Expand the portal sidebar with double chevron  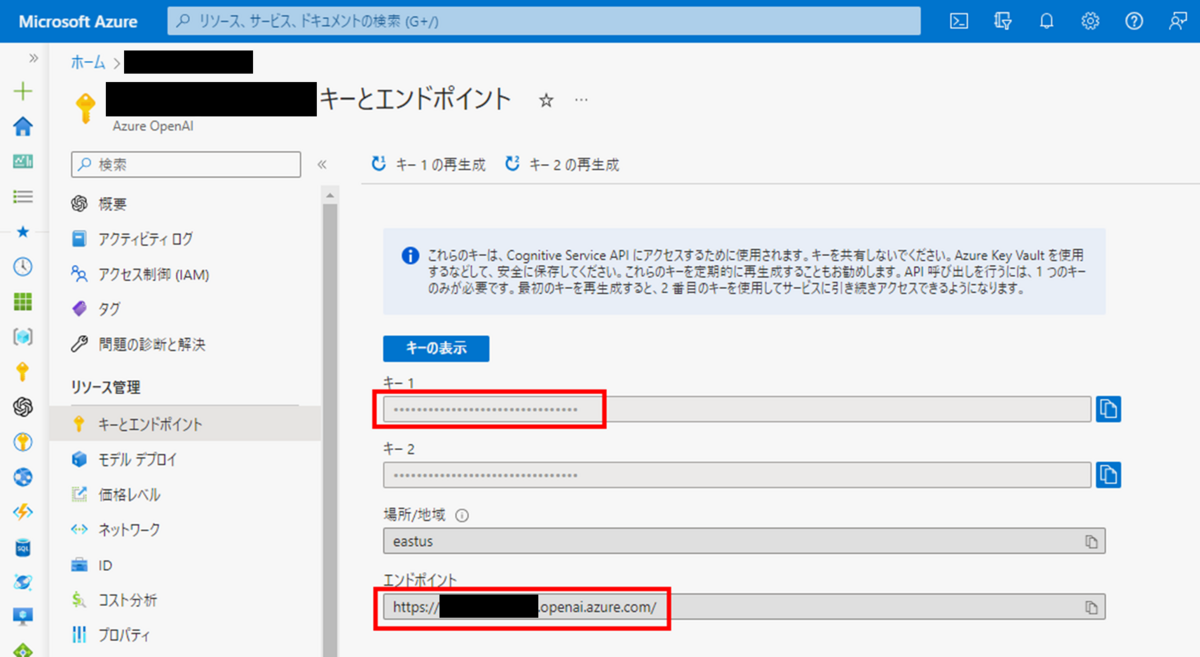[x=33, y=58]
